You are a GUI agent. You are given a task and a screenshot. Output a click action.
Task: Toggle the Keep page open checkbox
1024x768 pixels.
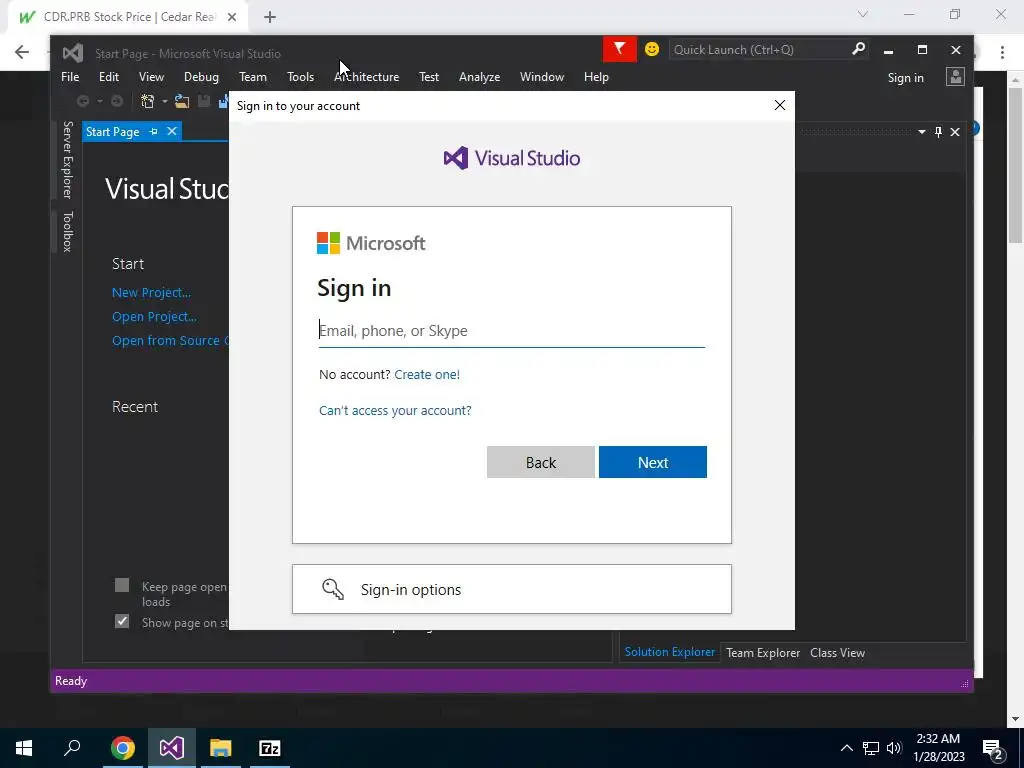(121, 585)
